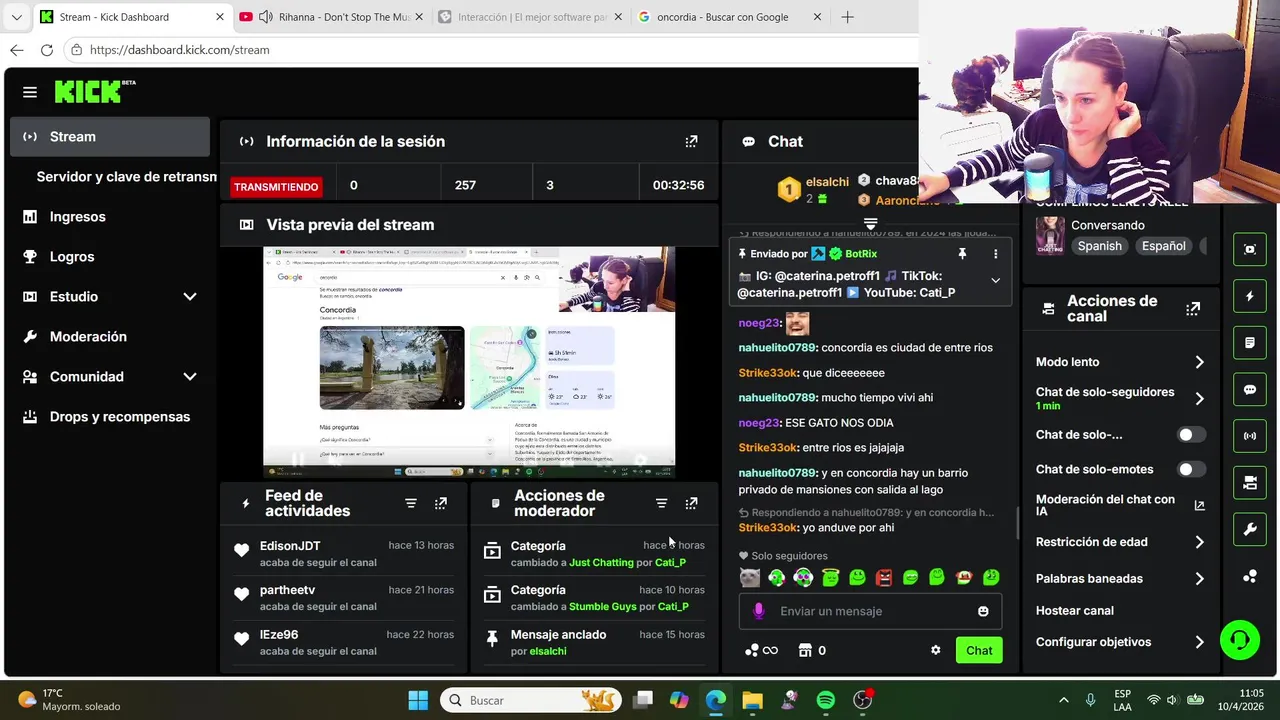This screenshot has width=1280, height=720.
Task: Open chat settings gear icon
Action: coord(936,650)
